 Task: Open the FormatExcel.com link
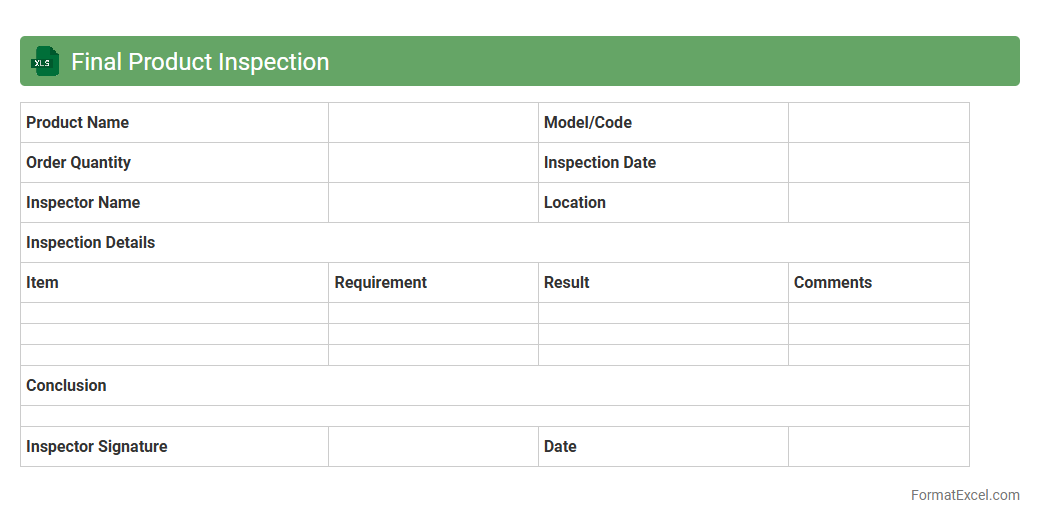tap(965, 495)
